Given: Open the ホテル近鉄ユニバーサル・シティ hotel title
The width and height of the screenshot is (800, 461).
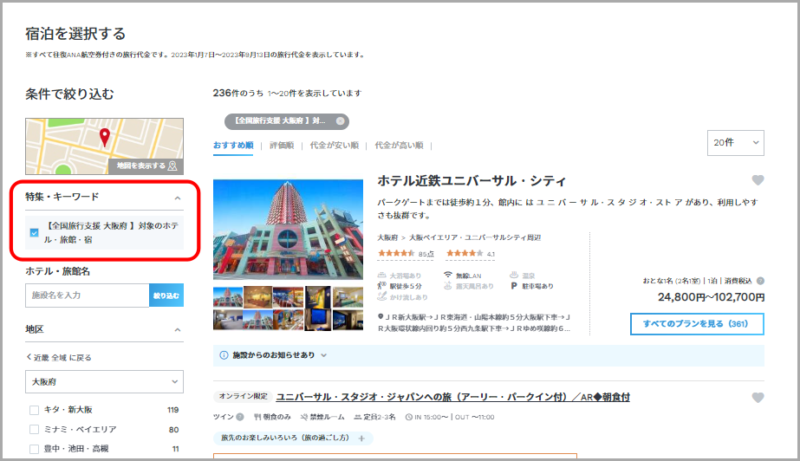Looking at the screenshot, I should tap(472, 181).
